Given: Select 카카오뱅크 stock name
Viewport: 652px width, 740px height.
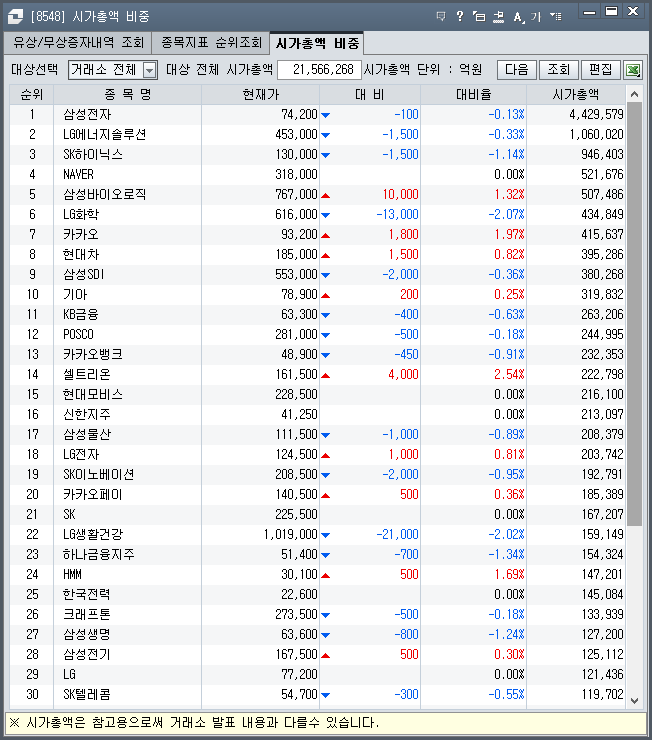Looking at the screenshot, I should pyautogui.click(x=92, y=354).
